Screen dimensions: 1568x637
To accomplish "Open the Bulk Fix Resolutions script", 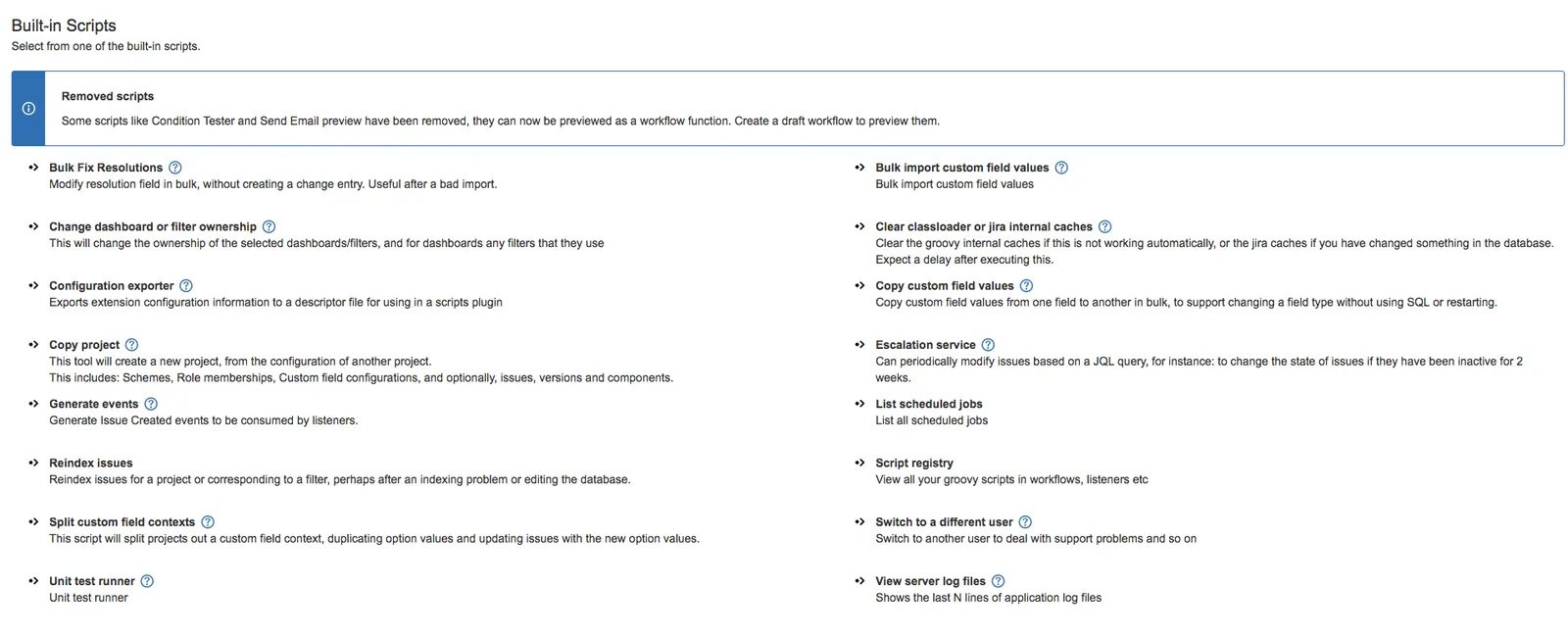I will (106, 168).
